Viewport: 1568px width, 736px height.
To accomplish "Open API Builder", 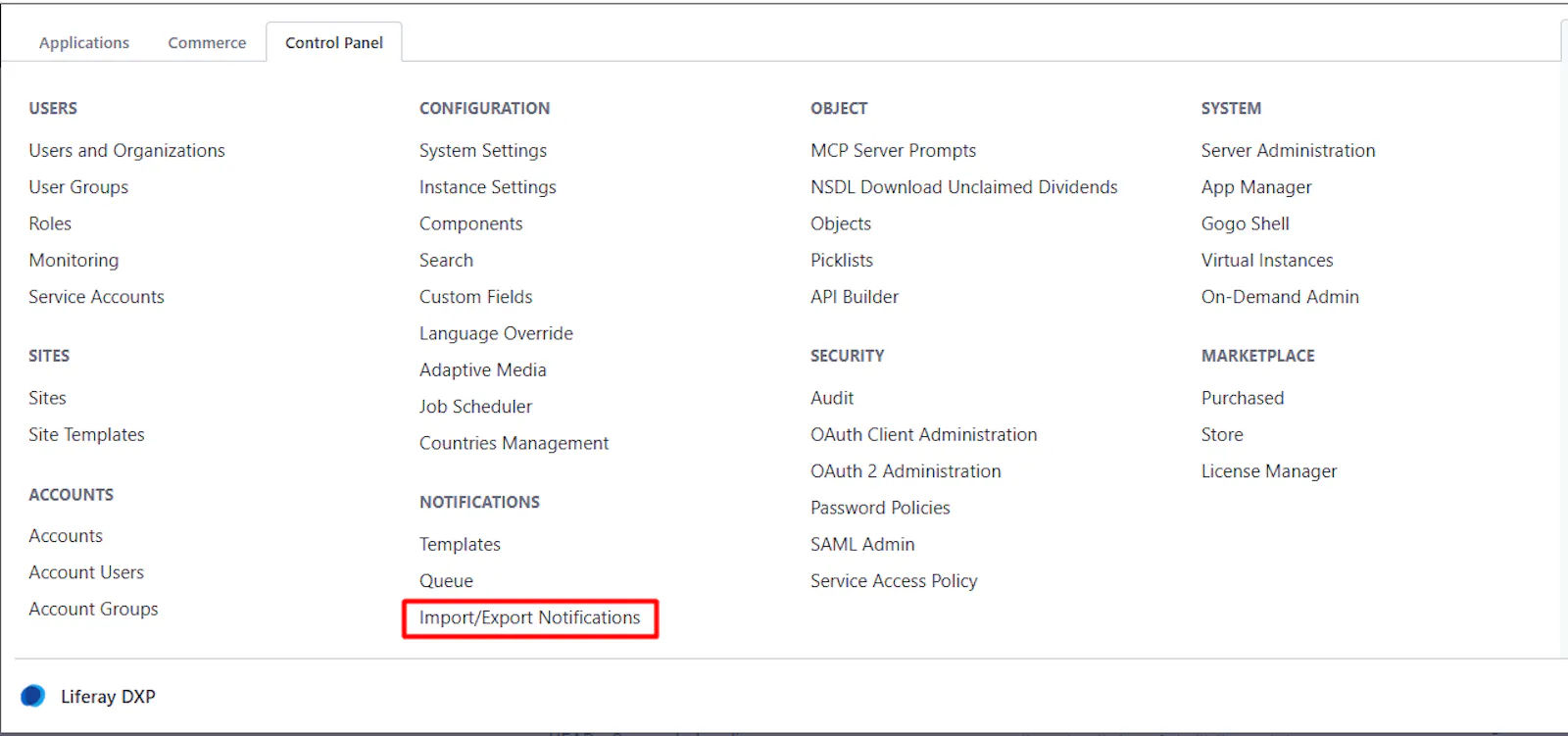I will (x=854, y=297).
